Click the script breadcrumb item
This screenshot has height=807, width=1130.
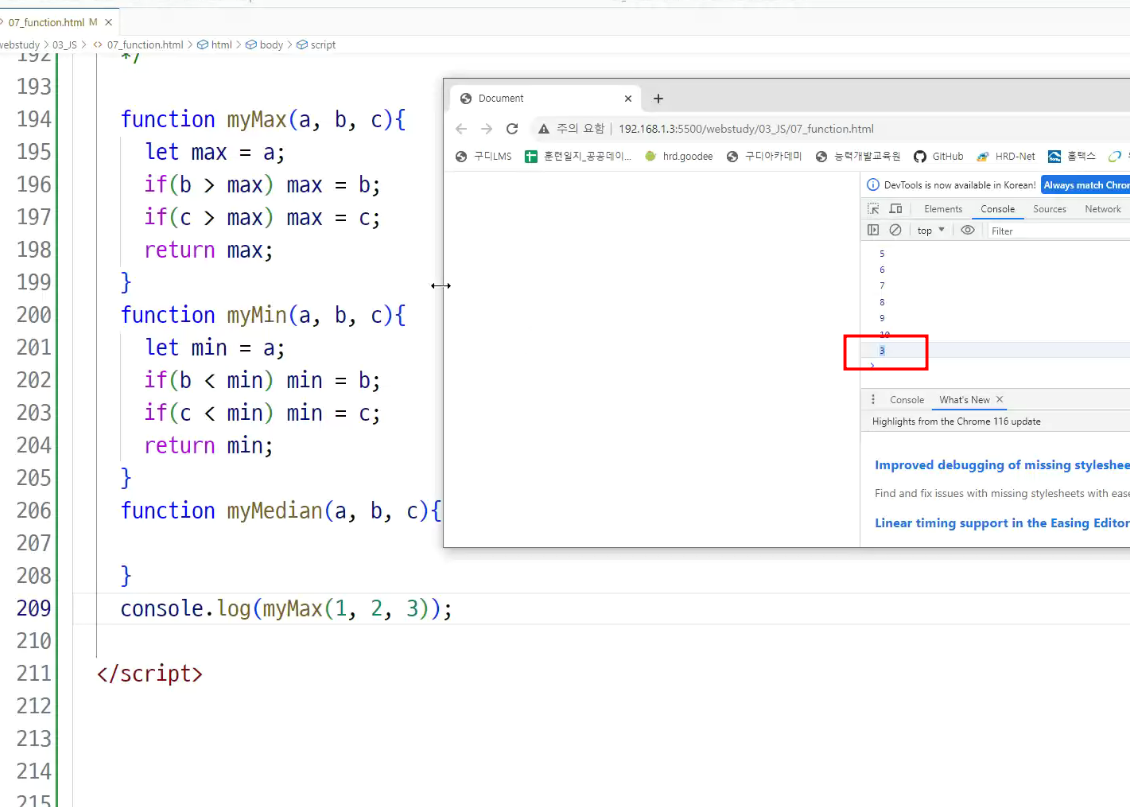[x=316, y=45]
